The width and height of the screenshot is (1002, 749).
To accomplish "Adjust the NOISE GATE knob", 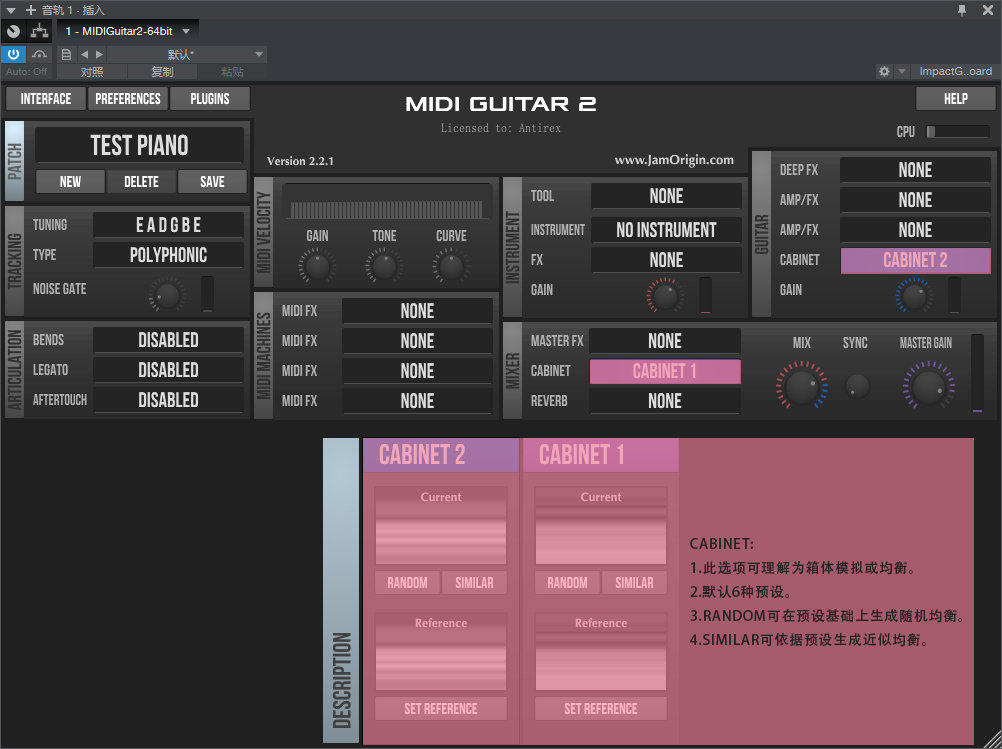I will tap(167, 295).
